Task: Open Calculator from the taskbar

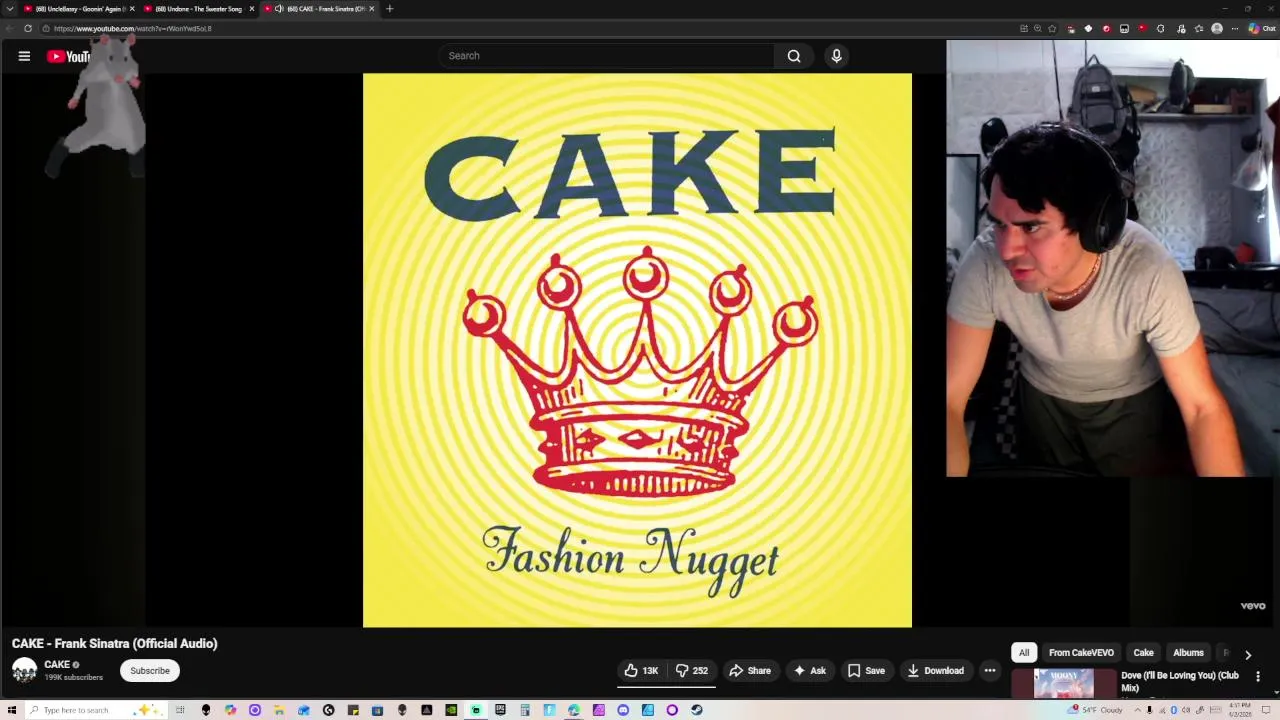Action: (x=525, y=710)
